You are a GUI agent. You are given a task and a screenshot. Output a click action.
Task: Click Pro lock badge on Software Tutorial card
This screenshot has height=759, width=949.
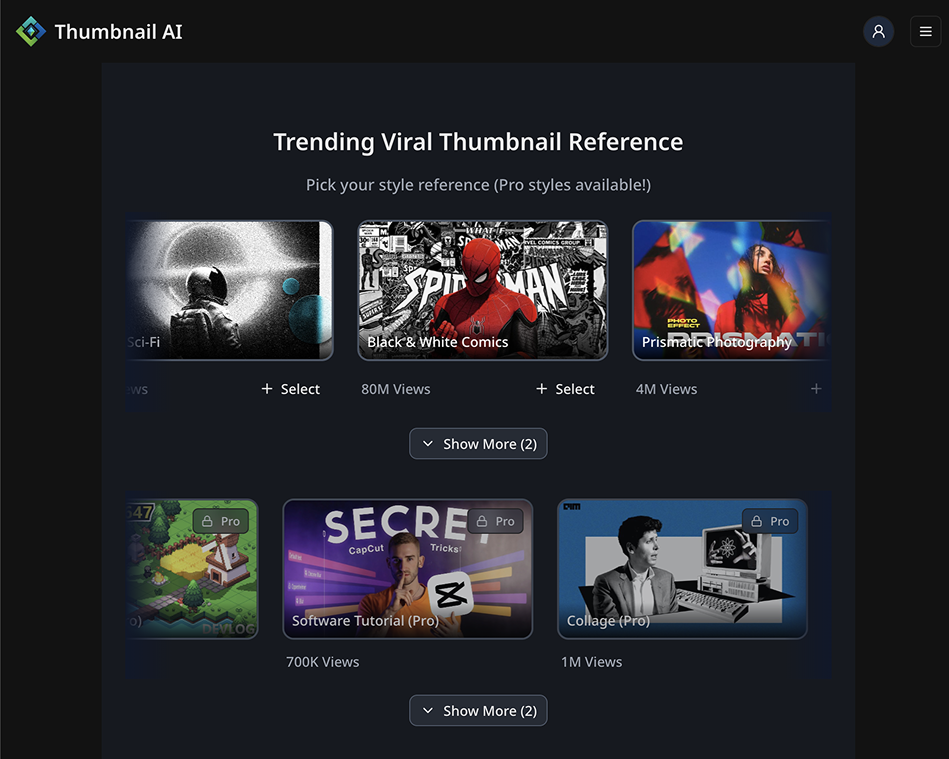(496, 521)
